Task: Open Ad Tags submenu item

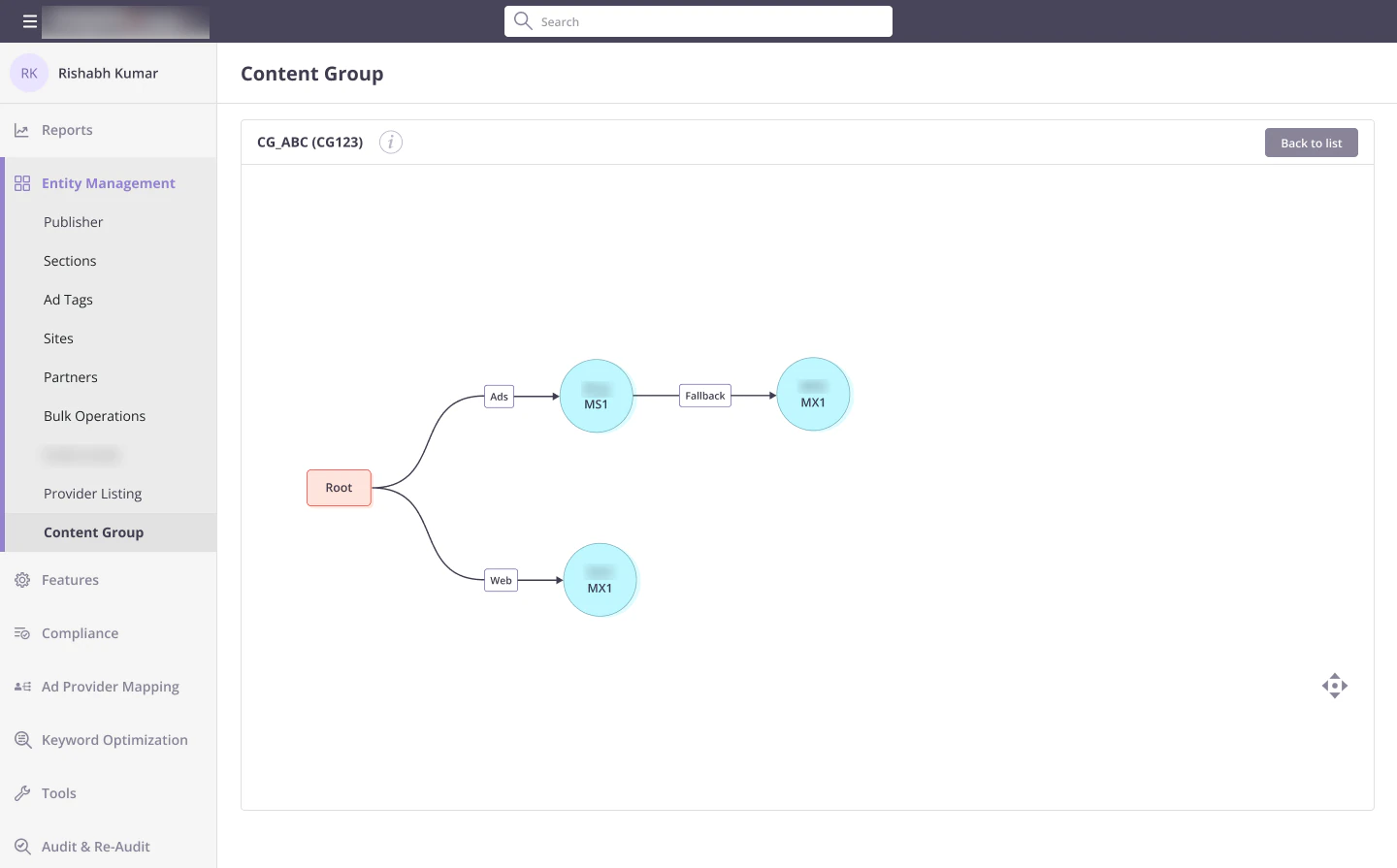Action: tap(68, 300)
